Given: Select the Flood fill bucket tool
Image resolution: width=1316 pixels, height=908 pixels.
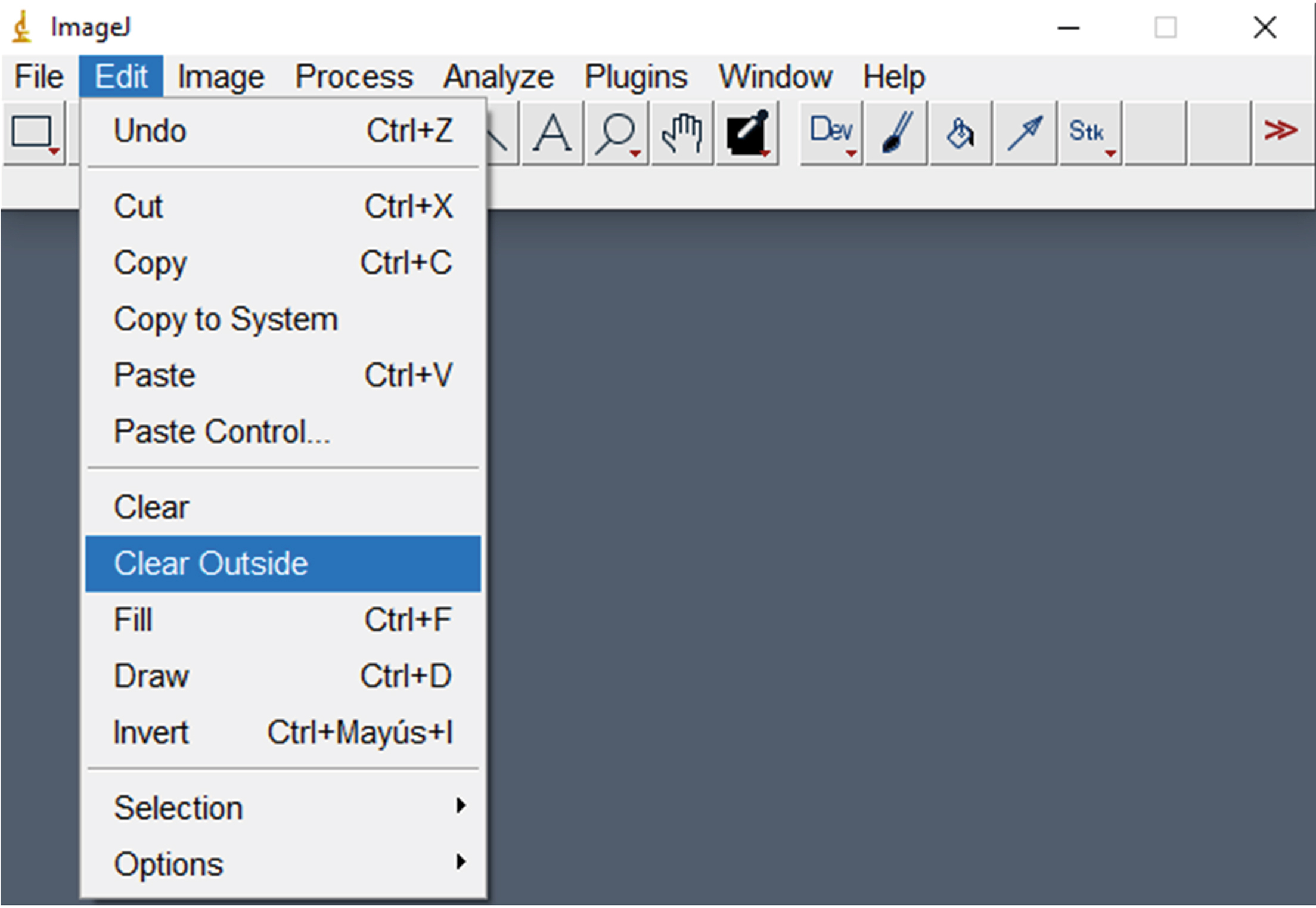Looking at the screenshot, I should [961, 132].
